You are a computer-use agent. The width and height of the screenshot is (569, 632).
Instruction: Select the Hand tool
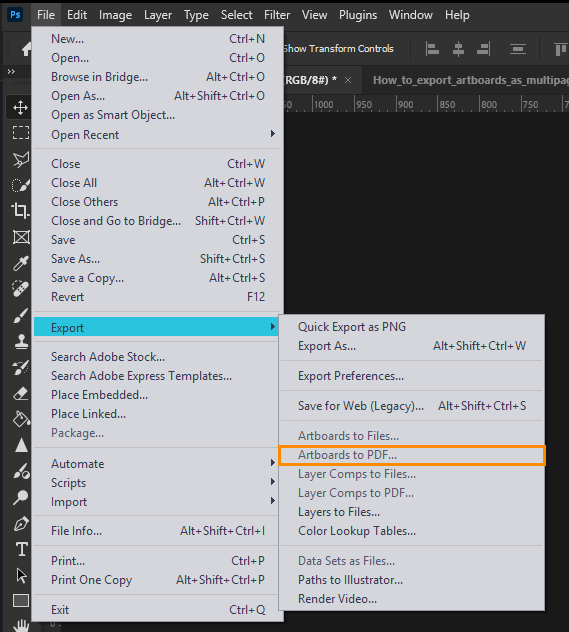(x=21, y=626)
